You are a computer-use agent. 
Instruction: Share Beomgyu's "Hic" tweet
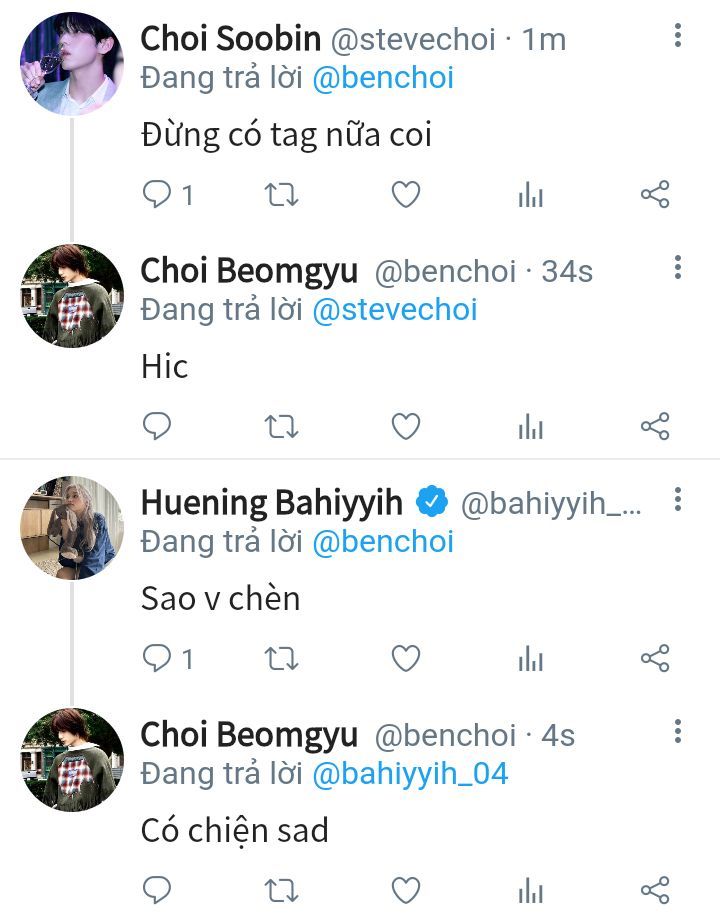pyautogui.click(x=655, y=427)
